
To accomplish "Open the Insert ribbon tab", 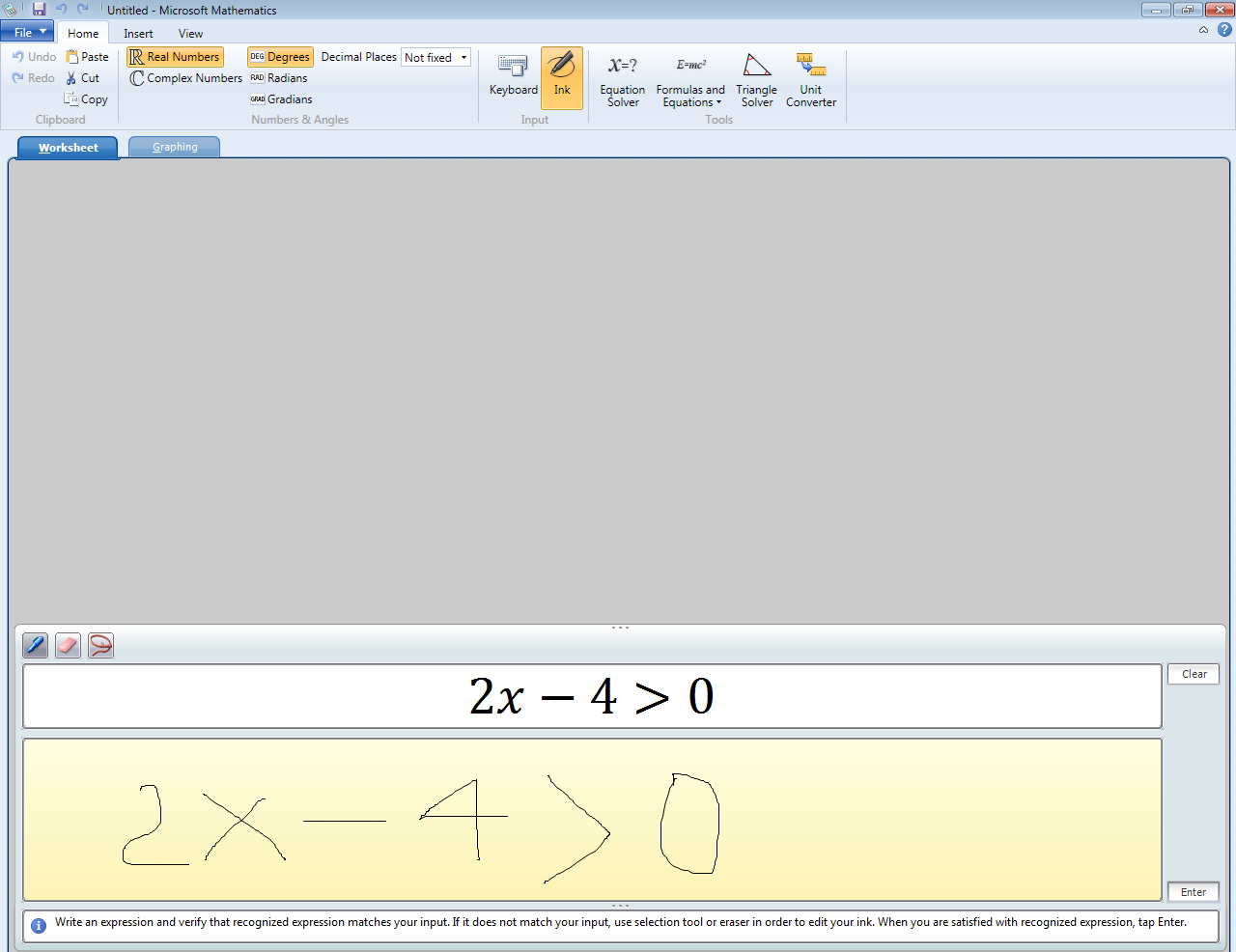I will (138, 33).
